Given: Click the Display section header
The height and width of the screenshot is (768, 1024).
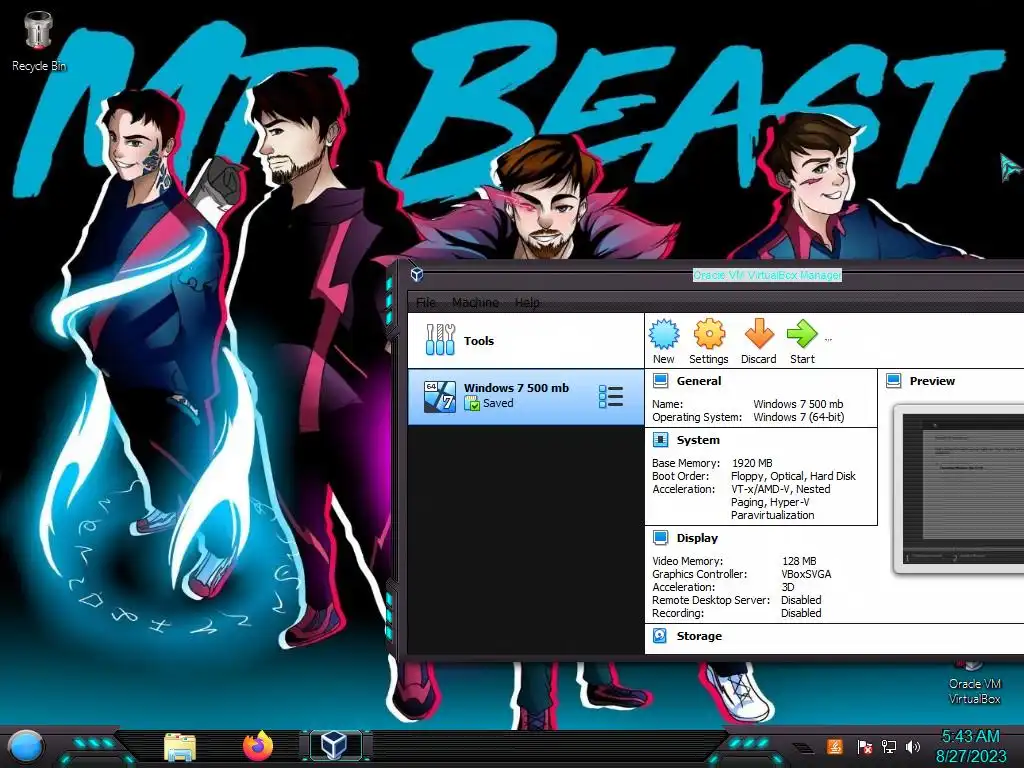Looking at the screenshot, I should pyautogui.click(x=697, y=537).
